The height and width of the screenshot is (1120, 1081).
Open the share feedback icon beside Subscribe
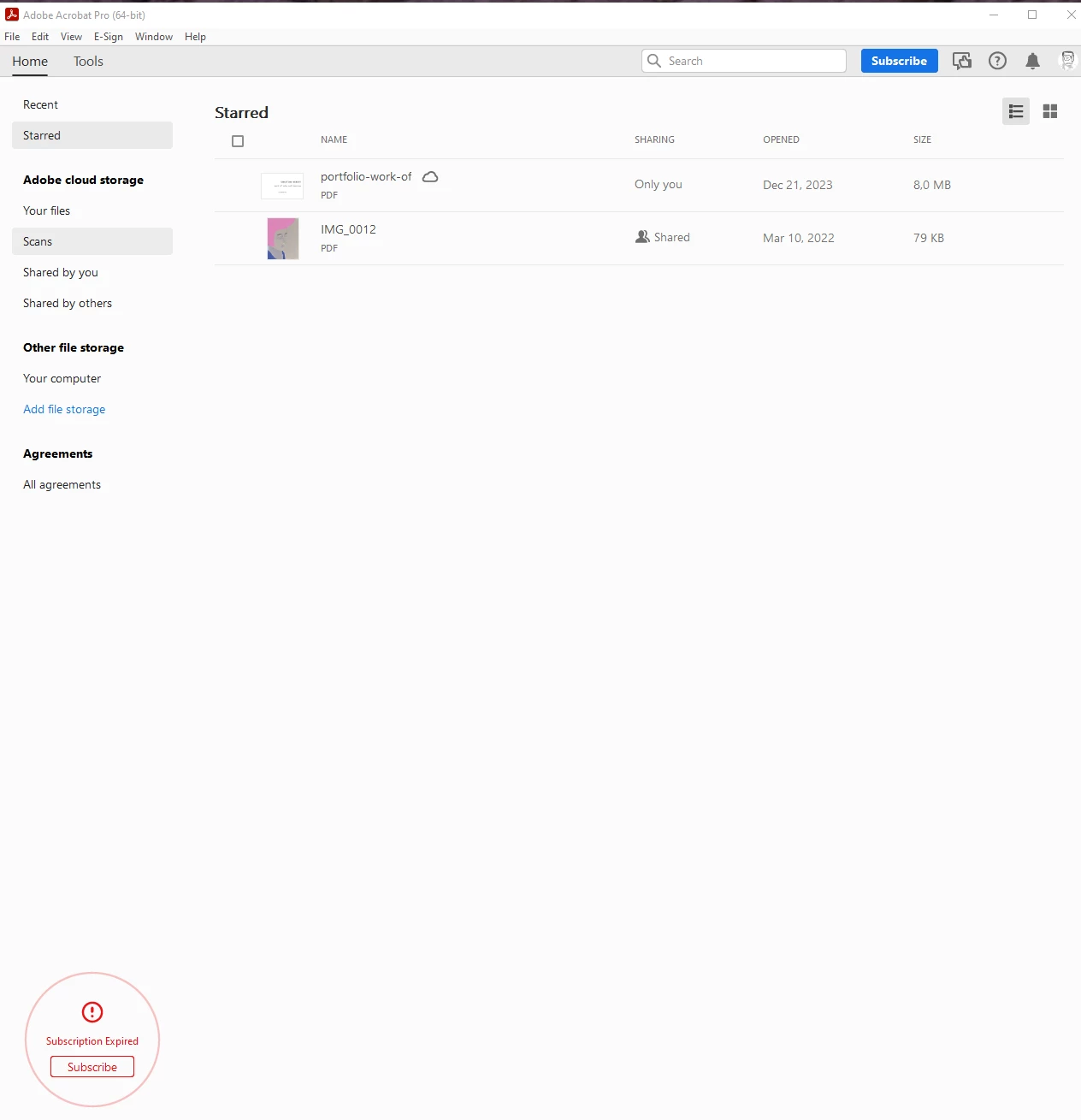pyautogui.click(x=962, y=61)
